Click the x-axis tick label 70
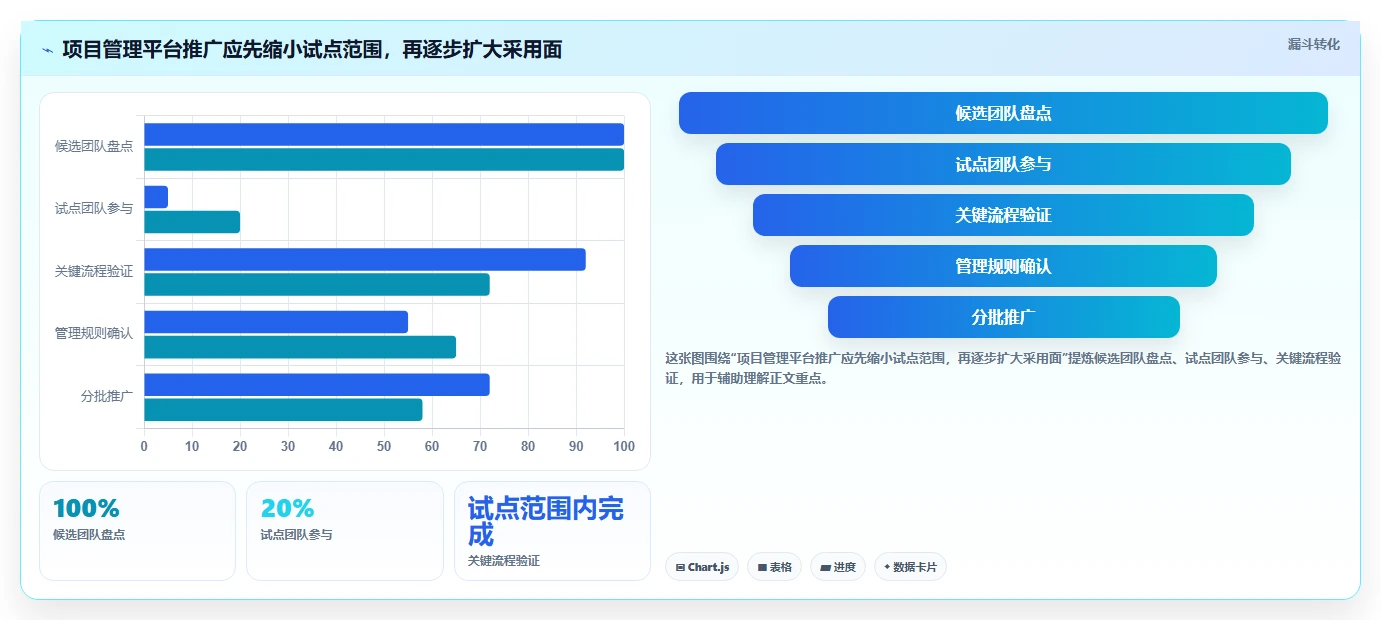 click(x=480, y=446)
